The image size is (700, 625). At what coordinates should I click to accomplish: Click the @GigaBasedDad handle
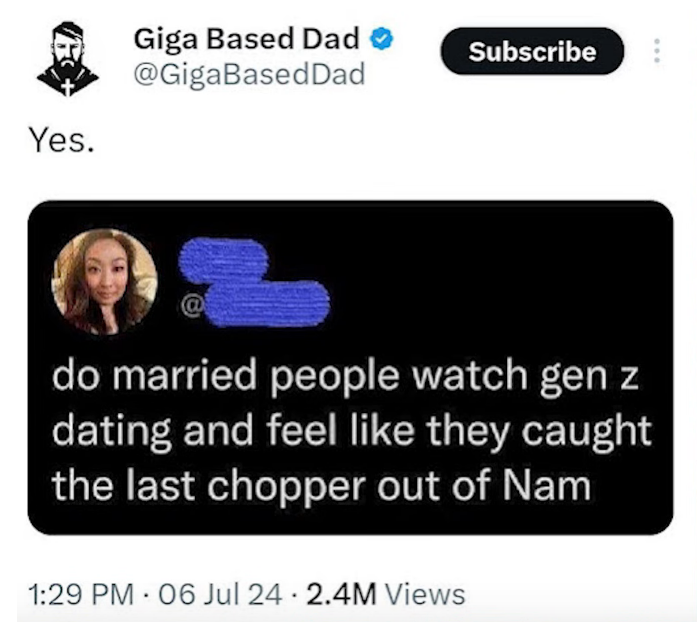[249, 74]
